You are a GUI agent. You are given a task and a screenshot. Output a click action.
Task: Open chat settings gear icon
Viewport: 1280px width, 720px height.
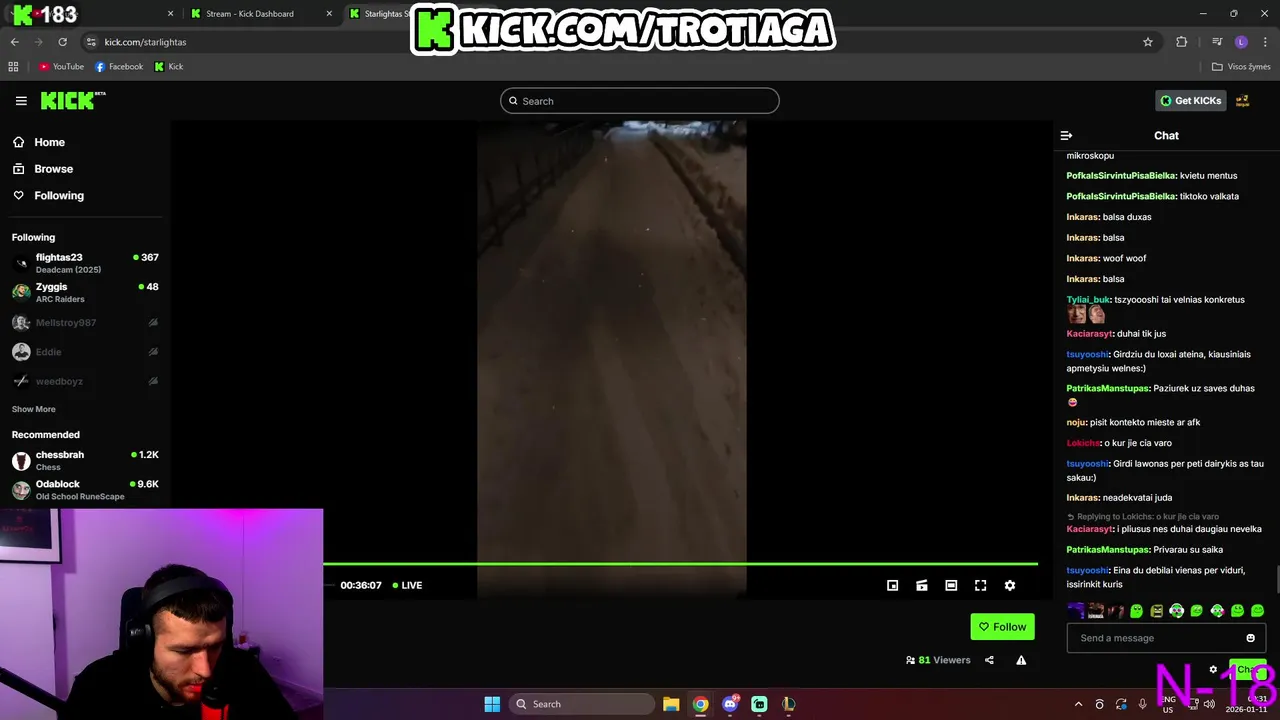(x=1213, y=670)
